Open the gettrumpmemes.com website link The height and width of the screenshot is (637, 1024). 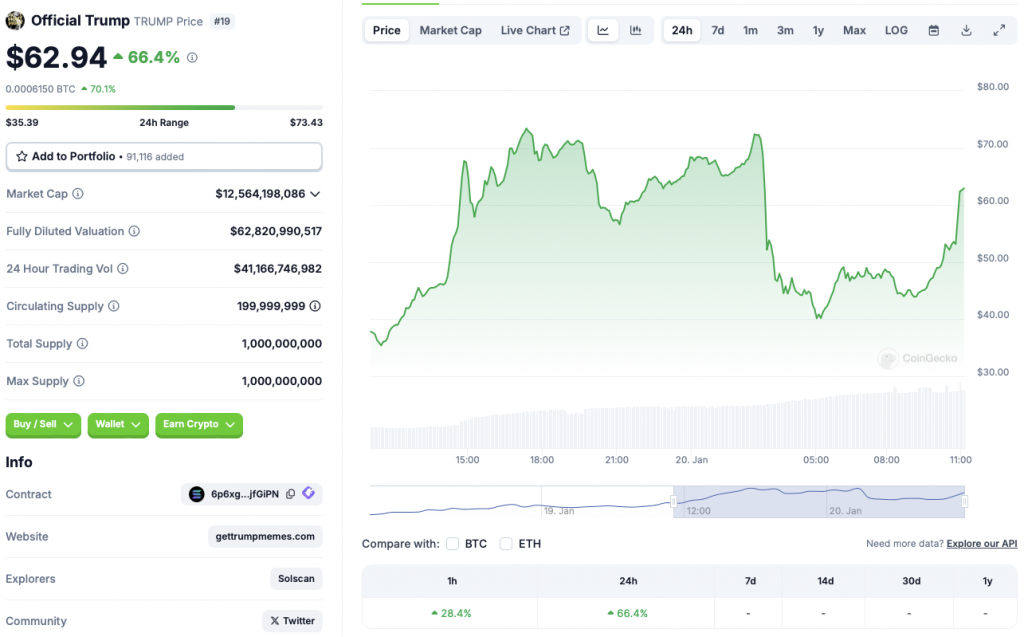(265, 536)
